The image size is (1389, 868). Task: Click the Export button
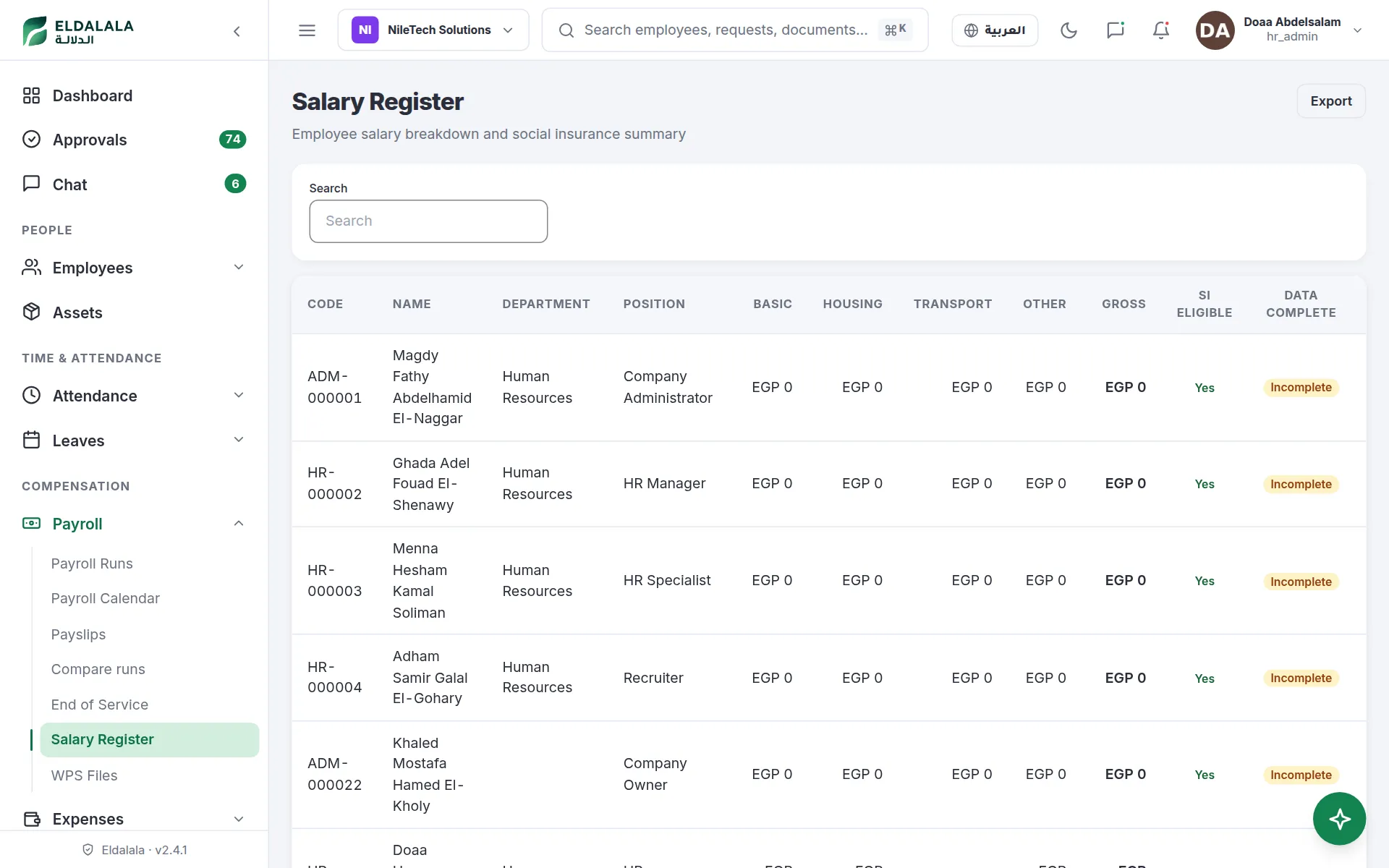point(1330,101)
